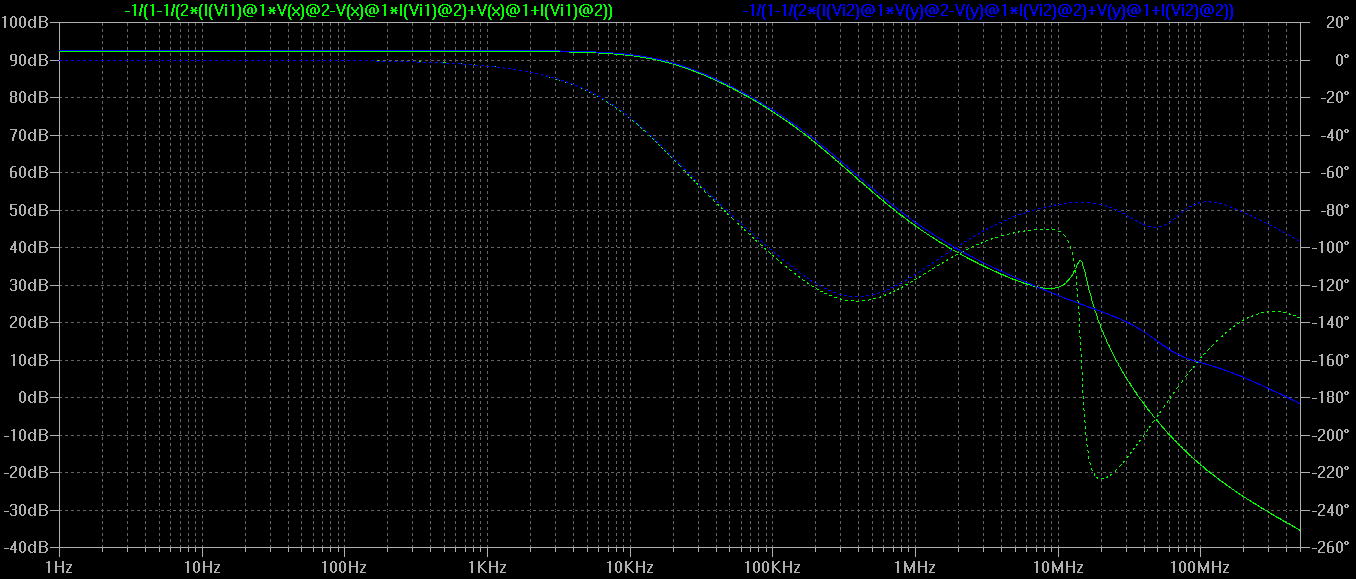Click the 30dB magnitude axis label
This screenshot has height=579, width=1356.
30,285
